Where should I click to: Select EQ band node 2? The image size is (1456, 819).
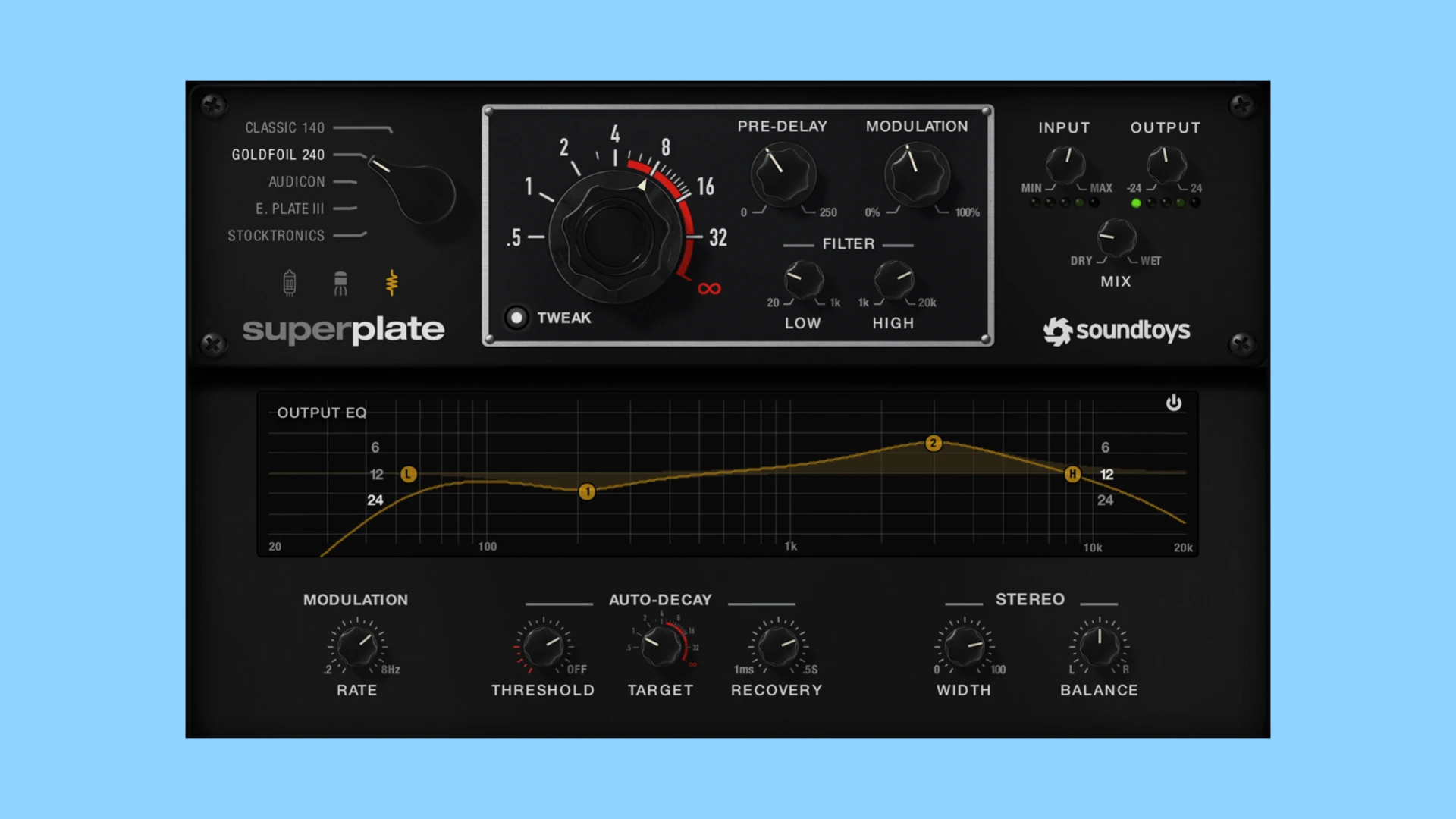[x=934, y=443]
